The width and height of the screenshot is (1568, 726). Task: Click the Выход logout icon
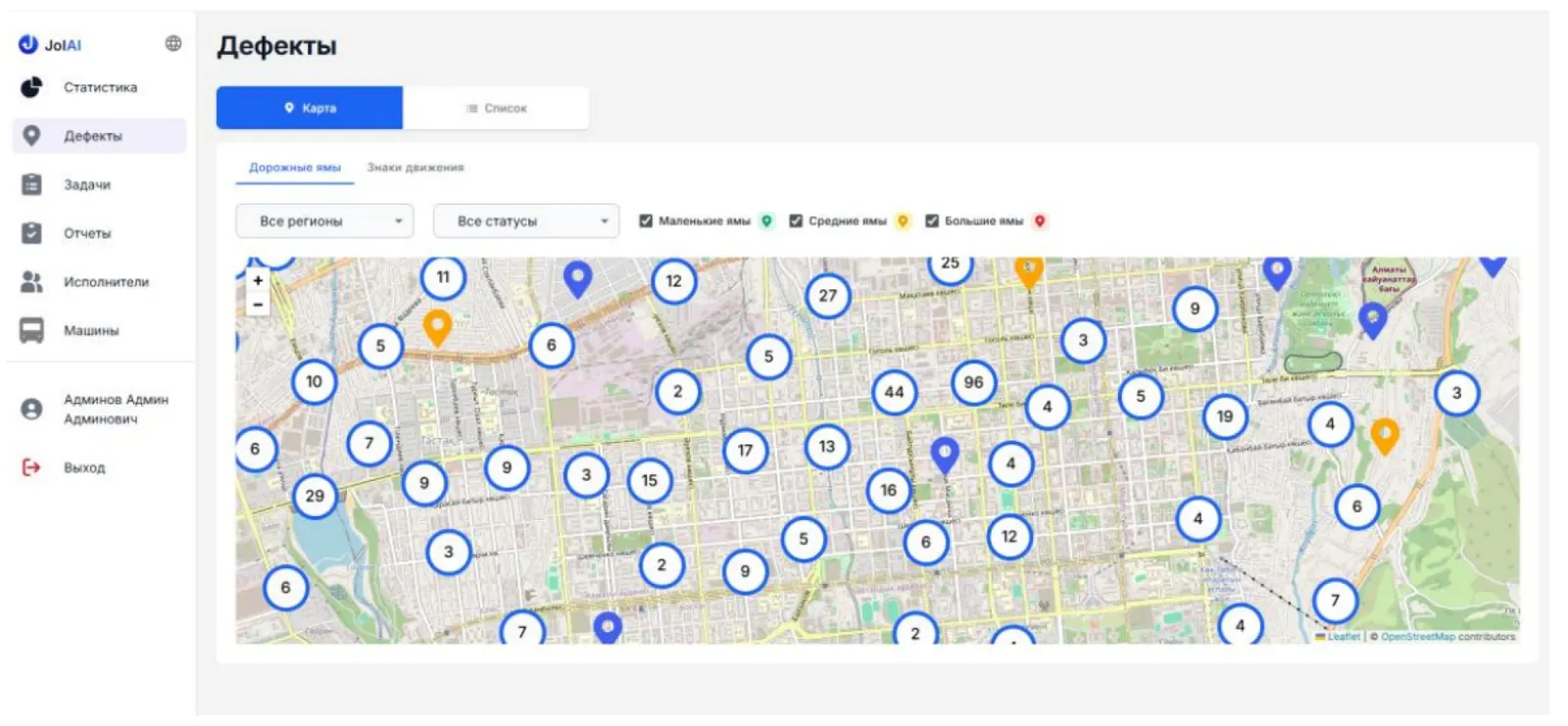coord(31,467)
